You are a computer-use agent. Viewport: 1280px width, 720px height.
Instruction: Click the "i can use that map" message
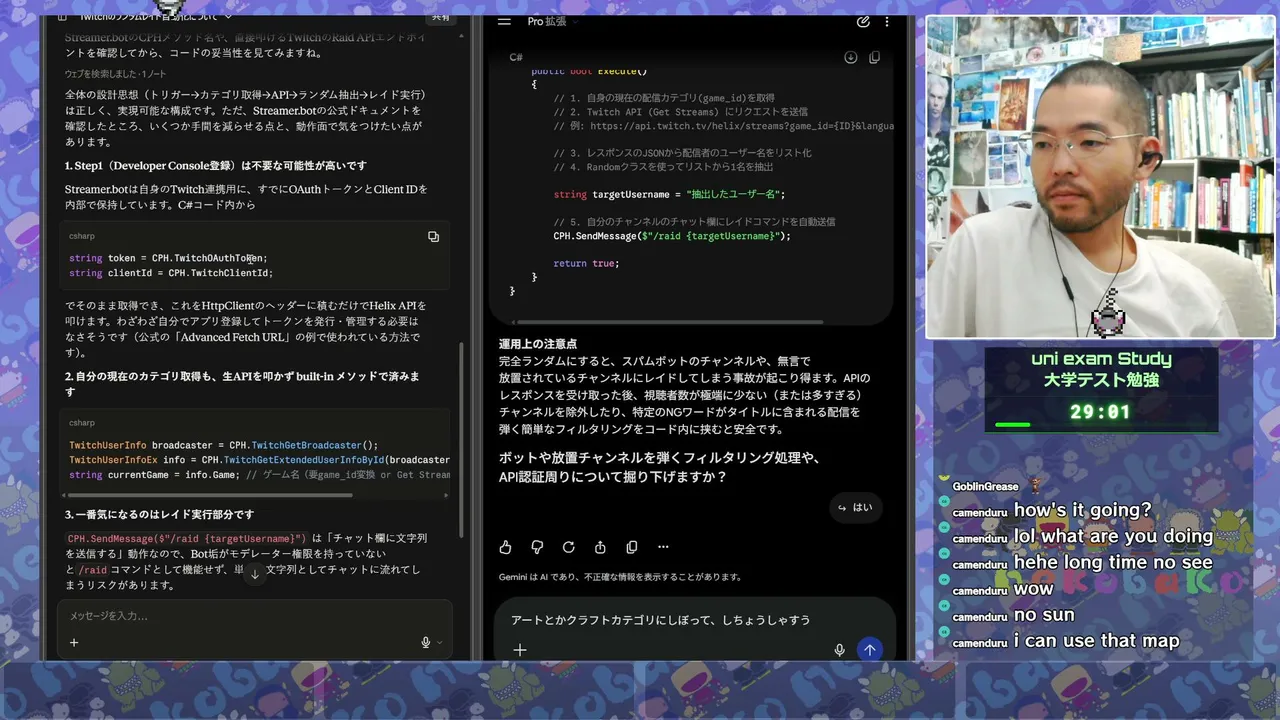[x=1097, y=640]
